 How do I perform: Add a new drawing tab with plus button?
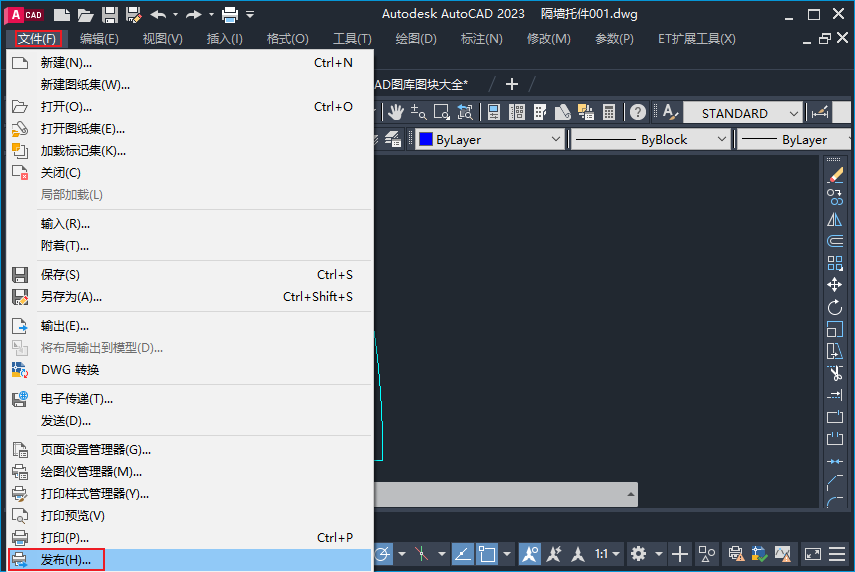[512, 84]
